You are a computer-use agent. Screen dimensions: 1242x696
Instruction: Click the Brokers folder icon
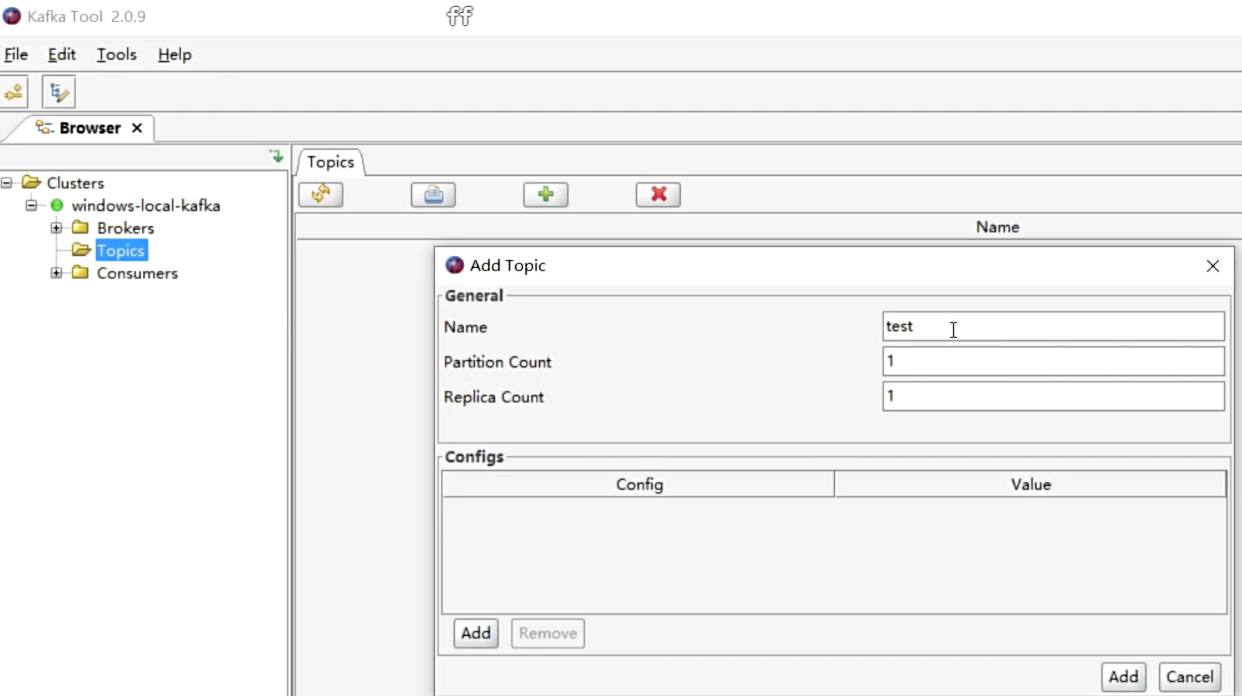tap(80, 228)
